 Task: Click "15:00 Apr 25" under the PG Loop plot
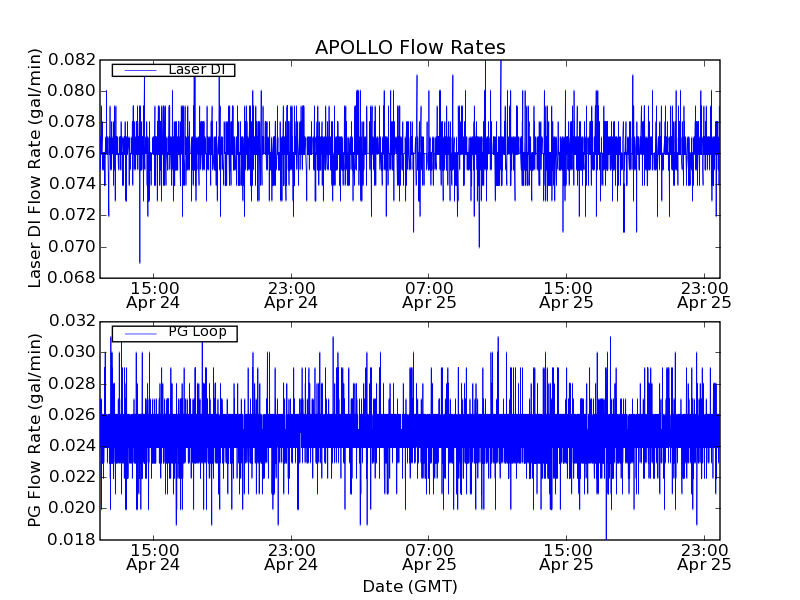coord(566,557)
